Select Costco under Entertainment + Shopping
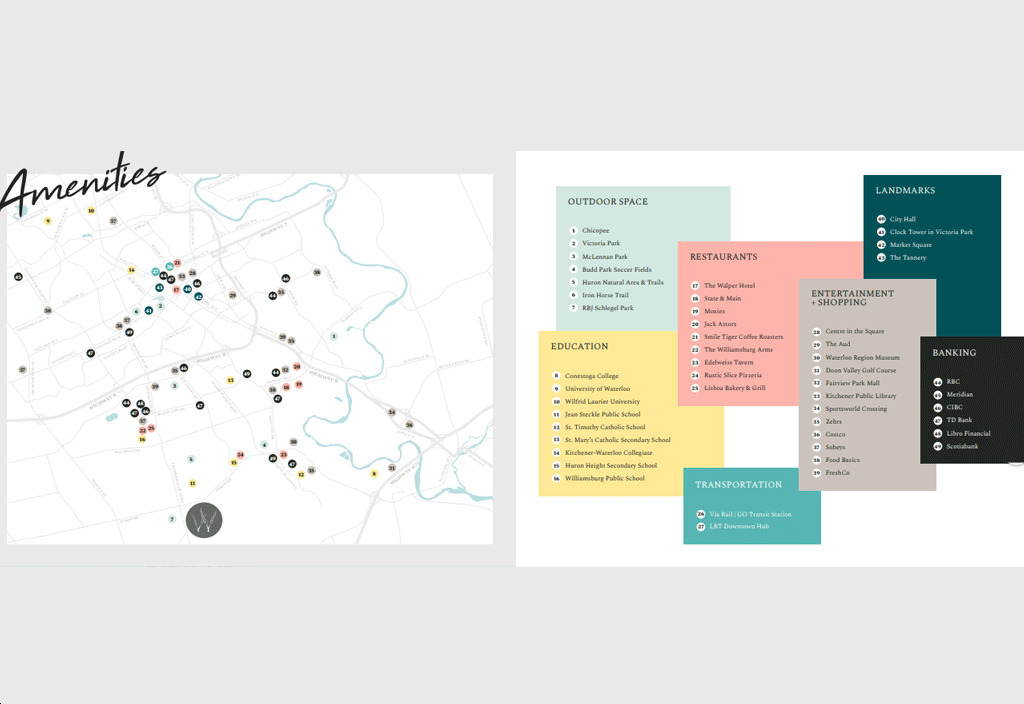Image resolution: width=1024 pixels, height=704 pixels. pos(836,435)
